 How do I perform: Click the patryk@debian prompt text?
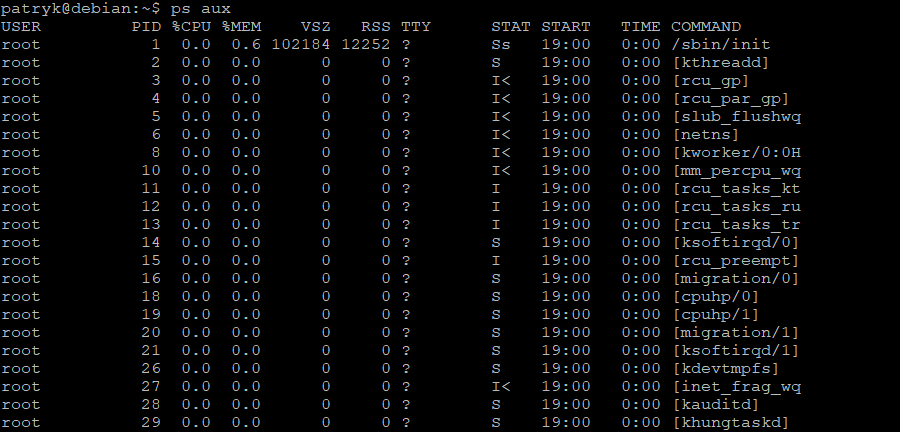tap(61, 8)
